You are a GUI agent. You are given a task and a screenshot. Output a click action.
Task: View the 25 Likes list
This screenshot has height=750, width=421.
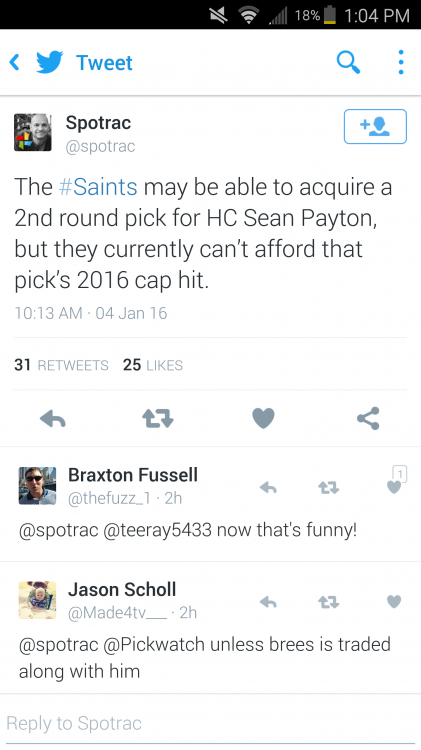[153, 365]
